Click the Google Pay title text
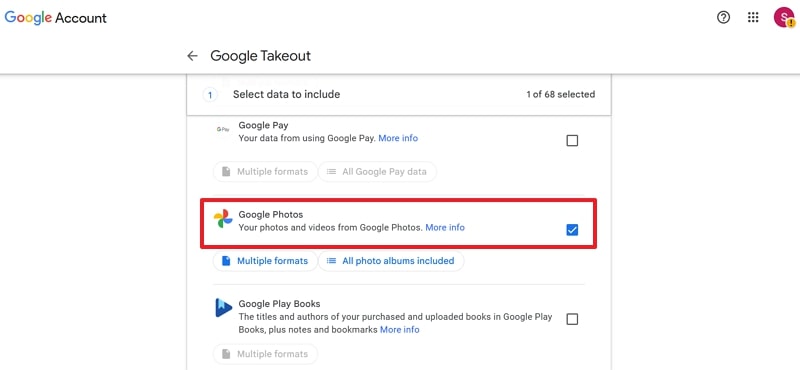Image resolution: width=800 pixels, height=370 pixels. tap(263, 126)
